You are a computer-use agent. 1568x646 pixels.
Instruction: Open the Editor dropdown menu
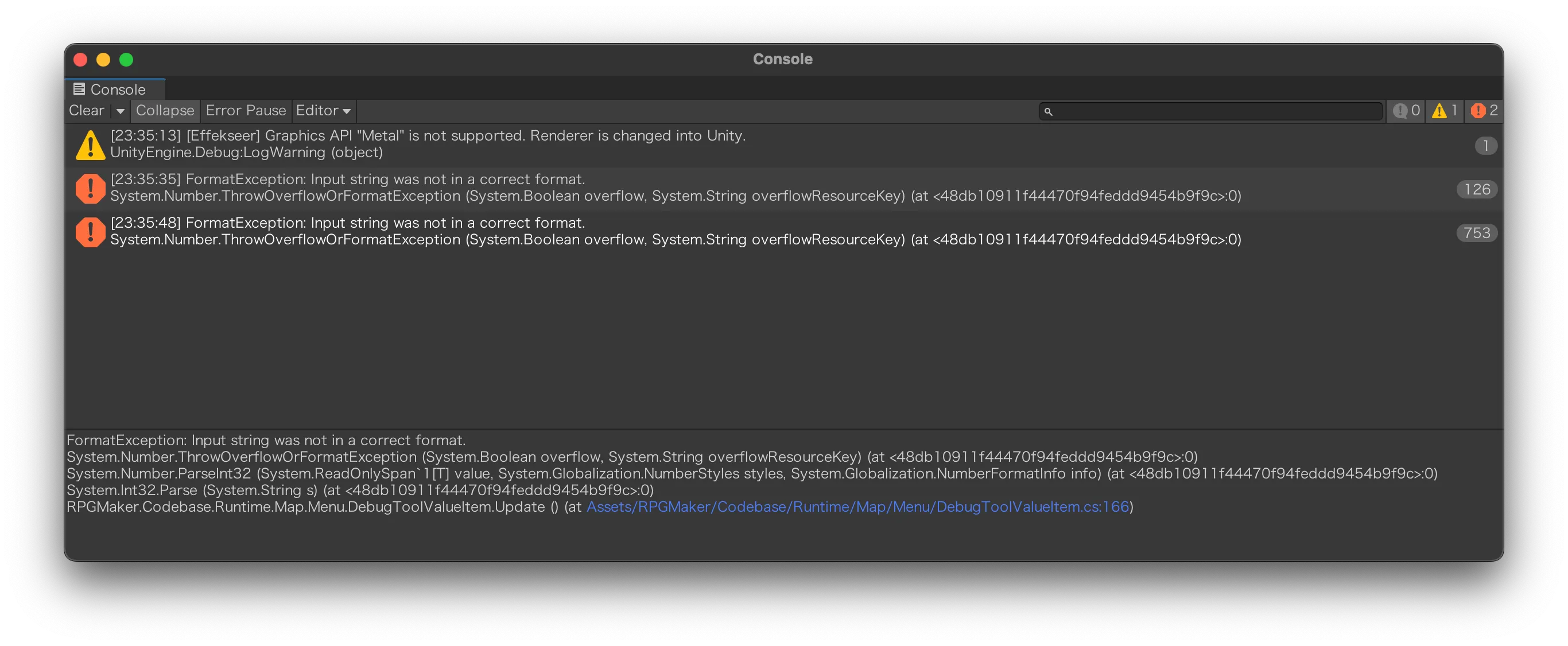323,111
